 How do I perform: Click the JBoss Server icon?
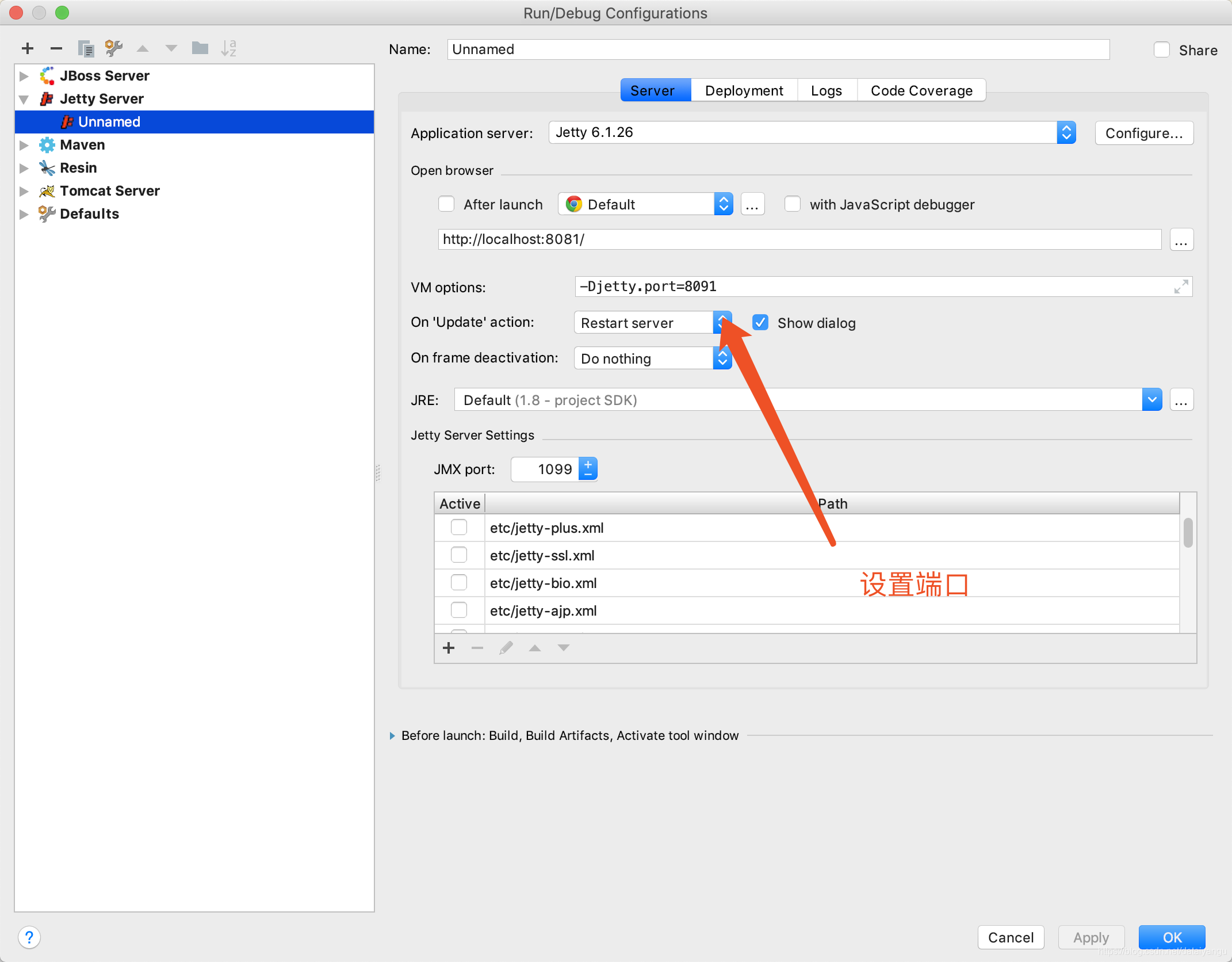click(x=47, y=76)
